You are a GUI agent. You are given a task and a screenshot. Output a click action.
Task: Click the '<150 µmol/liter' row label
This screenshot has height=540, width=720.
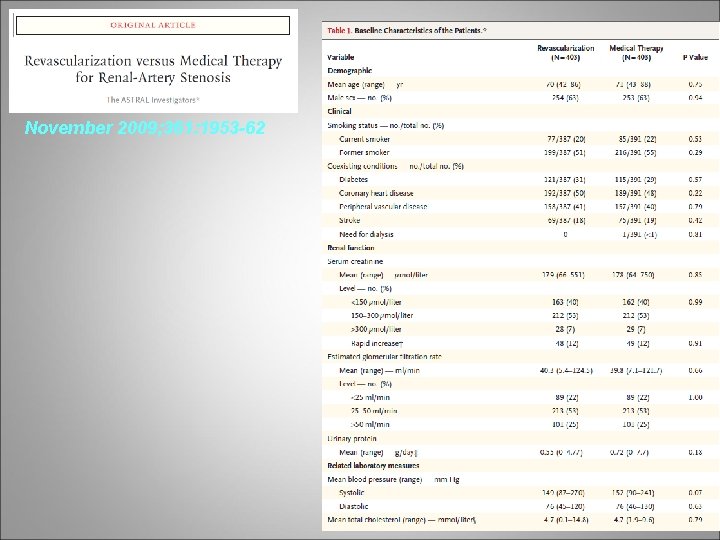[x=376, y=302]
